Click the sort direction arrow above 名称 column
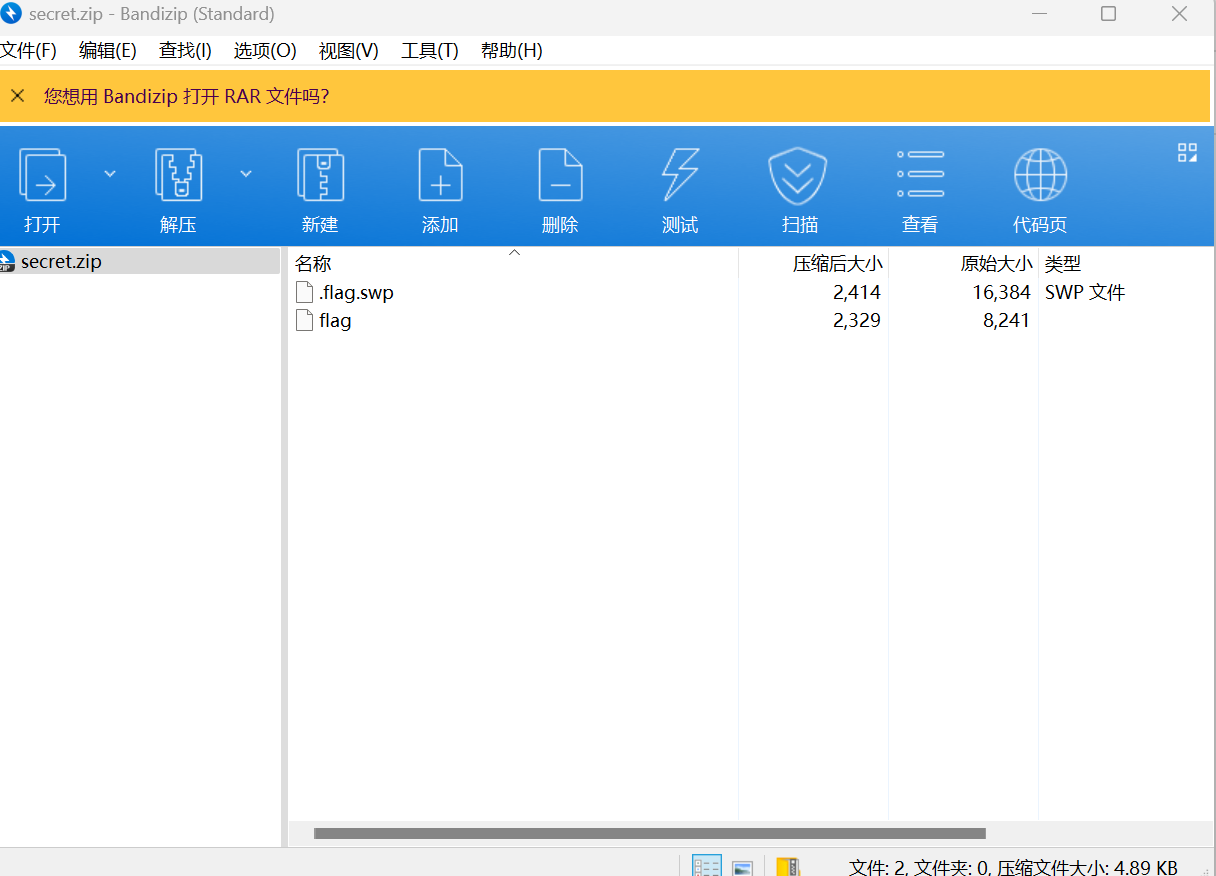The image size is (1216, 876). (x=515, y=252)
